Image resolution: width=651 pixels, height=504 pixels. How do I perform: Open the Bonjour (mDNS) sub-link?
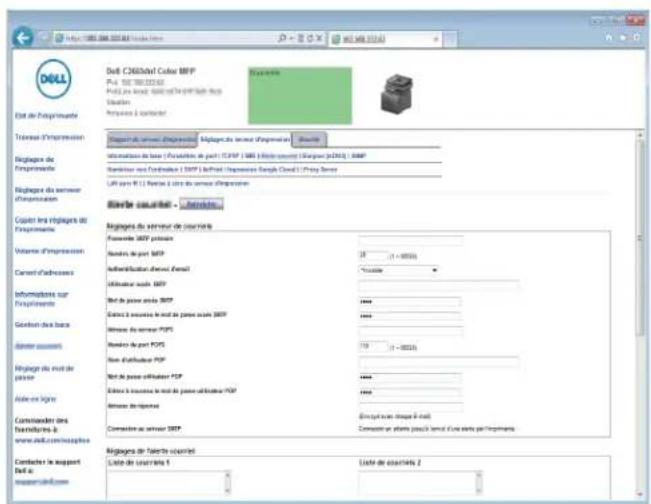324,156
